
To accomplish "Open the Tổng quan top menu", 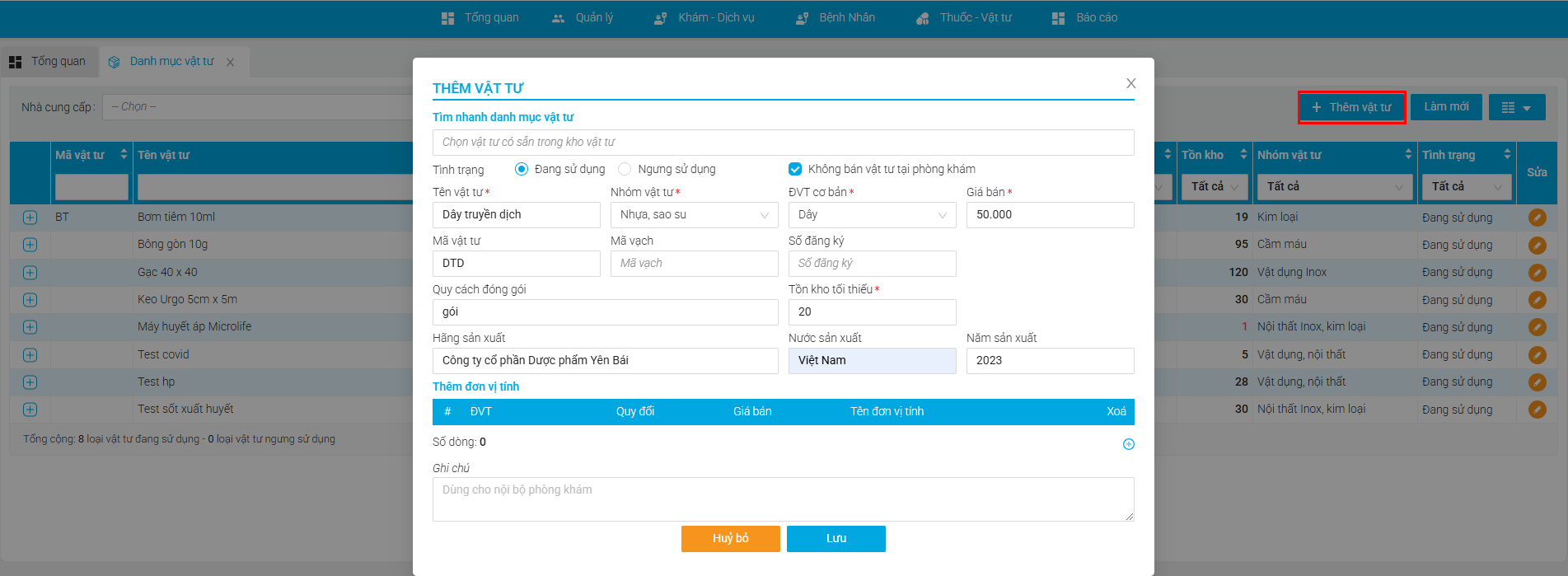I will 480,17.
